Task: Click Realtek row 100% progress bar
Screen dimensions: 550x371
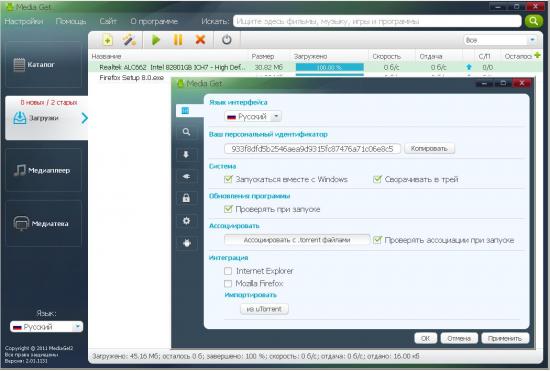Action: pyautogui.click(x=329, y=67)
